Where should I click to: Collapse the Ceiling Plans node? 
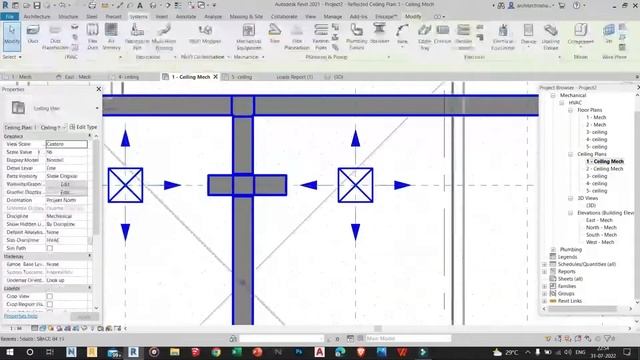(571, 154)
